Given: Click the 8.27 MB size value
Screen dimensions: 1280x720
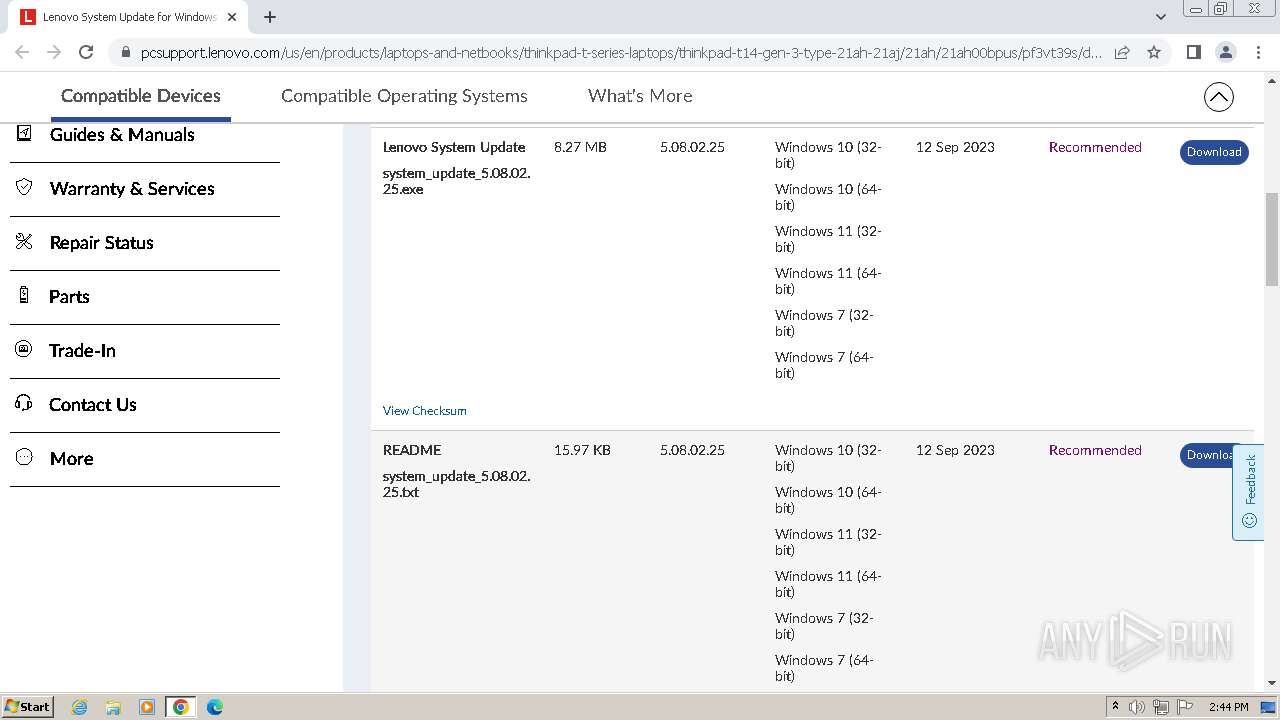Looking at the screenshot, I should click(x=580, y=147).
